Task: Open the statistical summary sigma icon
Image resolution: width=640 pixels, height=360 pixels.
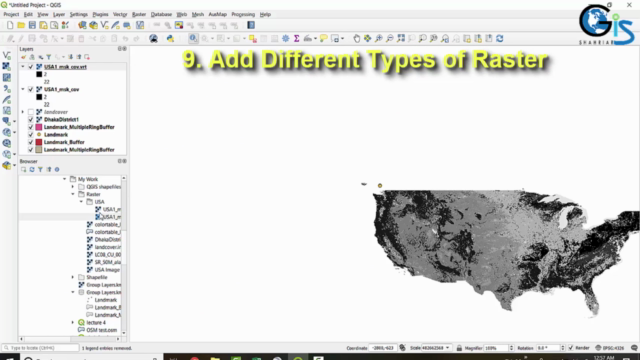Action: coord(297,38)
